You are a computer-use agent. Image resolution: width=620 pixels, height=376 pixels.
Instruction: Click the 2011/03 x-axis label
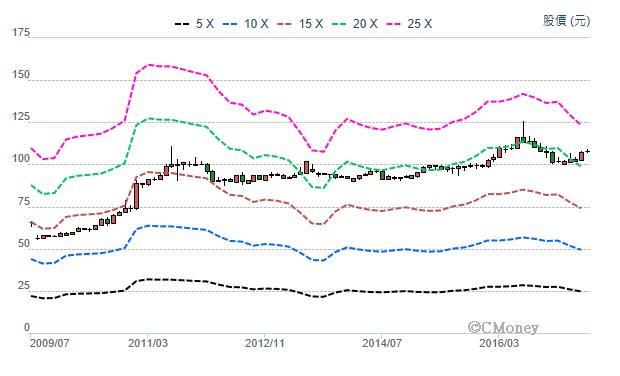147,343
